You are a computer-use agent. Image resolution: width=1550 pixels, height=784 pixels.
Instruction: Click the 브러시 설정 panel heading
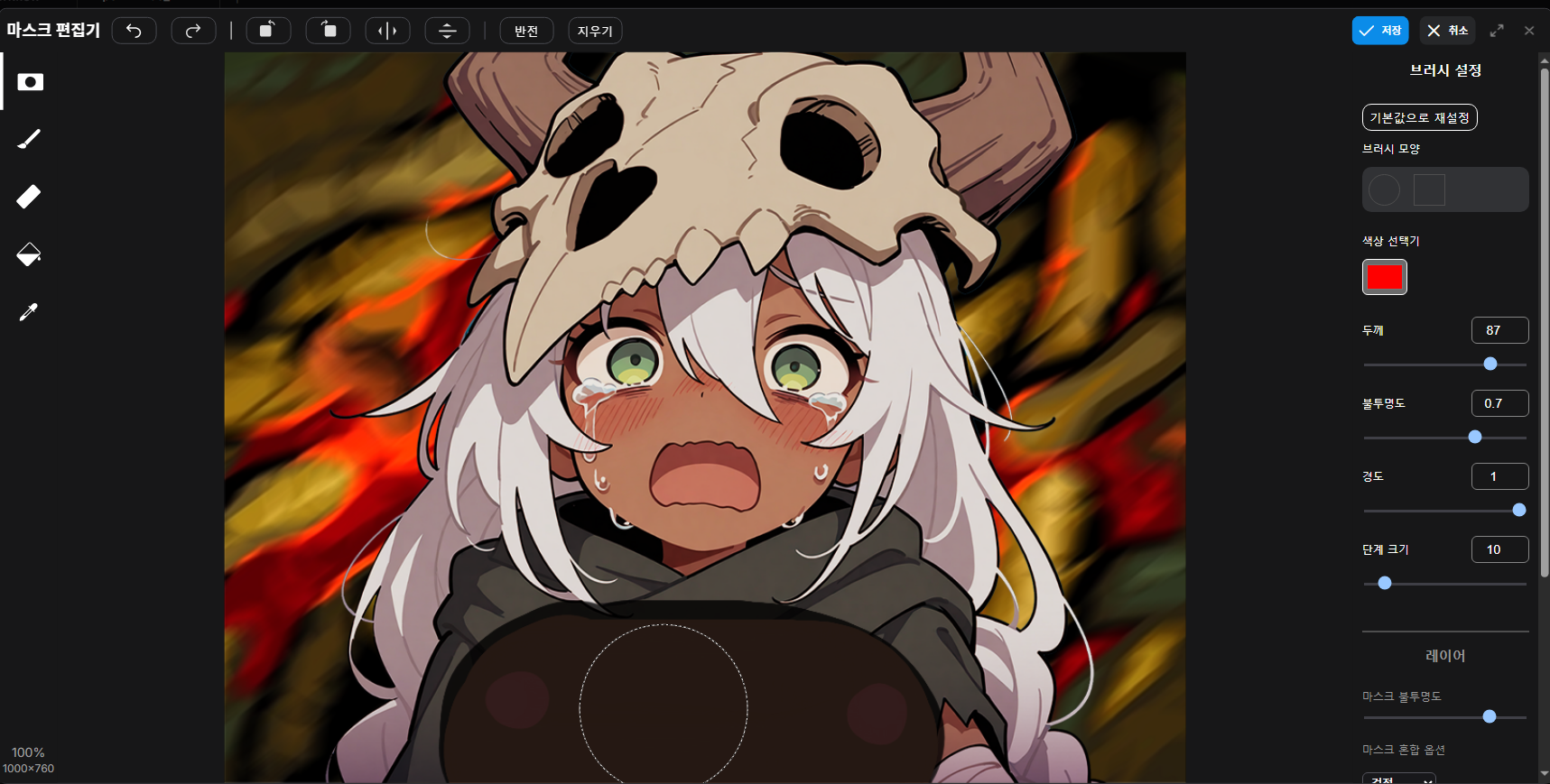[x=1445, y=70]
